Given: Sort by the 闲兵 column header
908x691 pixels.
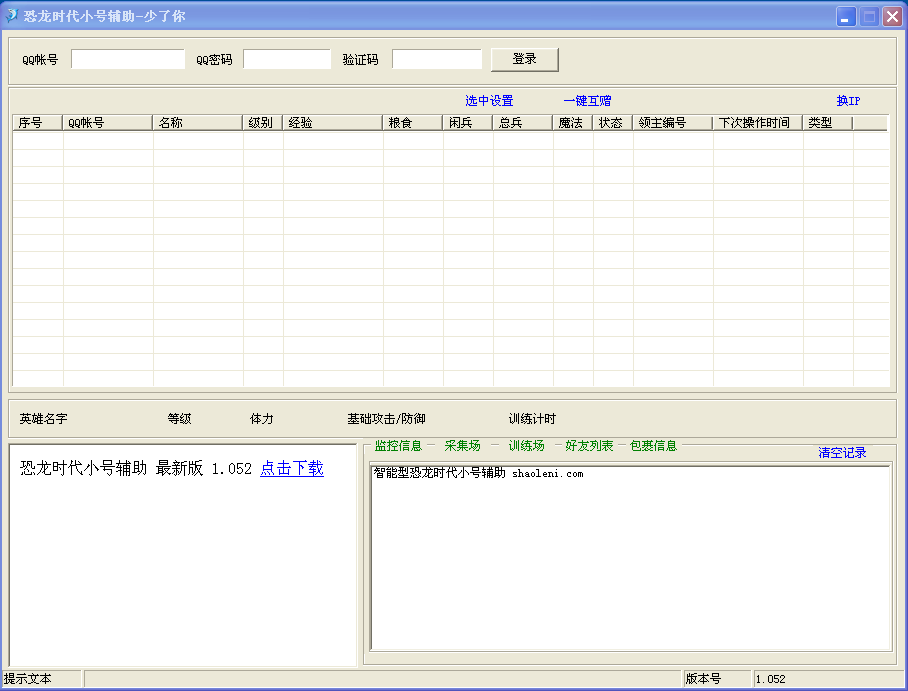Looking at the screenshot, I should tap(468, 123).
